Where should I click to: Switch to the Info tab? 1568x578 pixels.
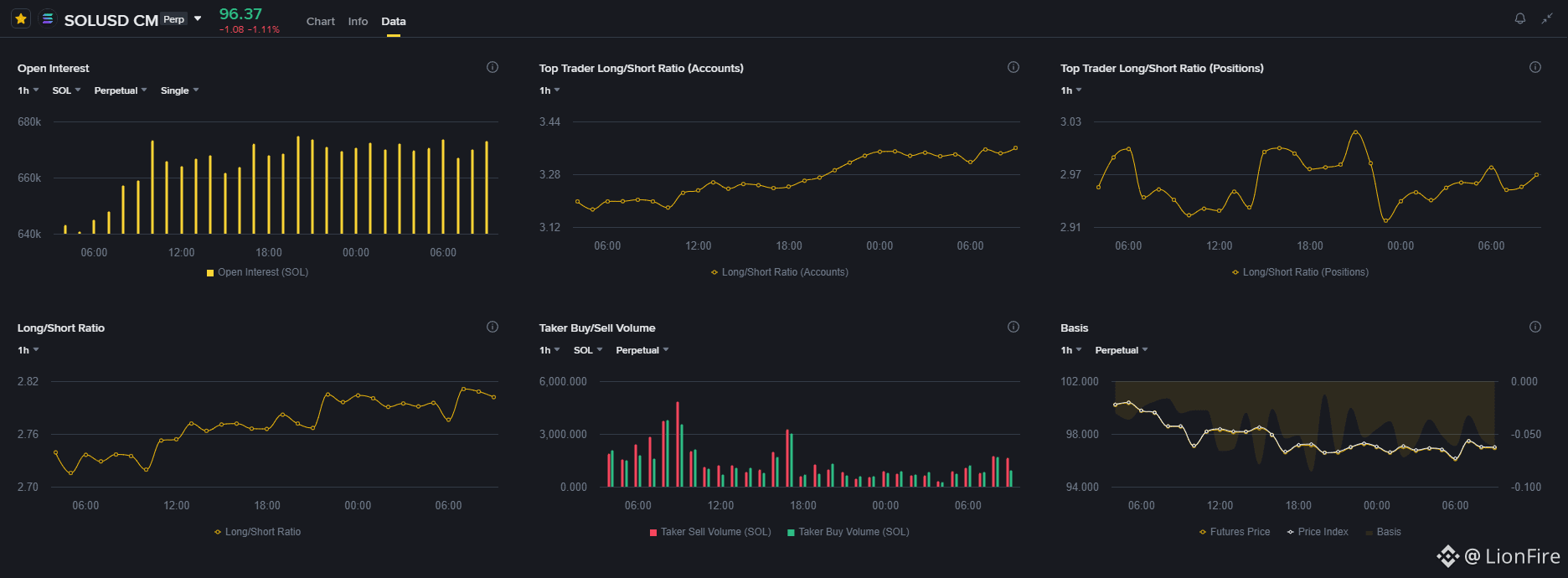tap(358, 21)
